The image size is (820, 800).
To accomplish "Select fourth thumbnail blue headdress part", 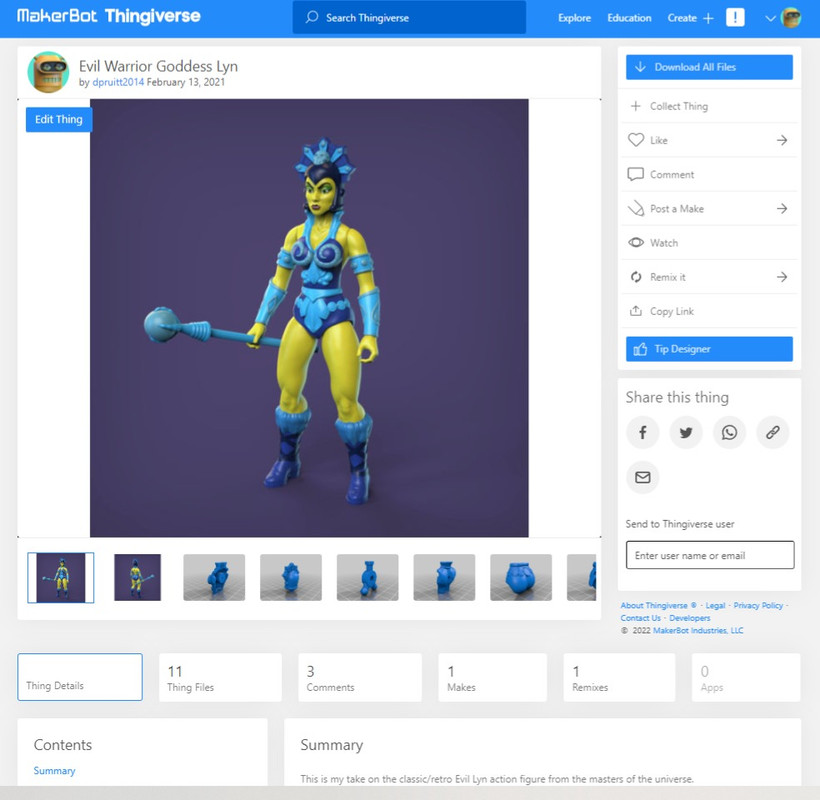I will 291,577.
